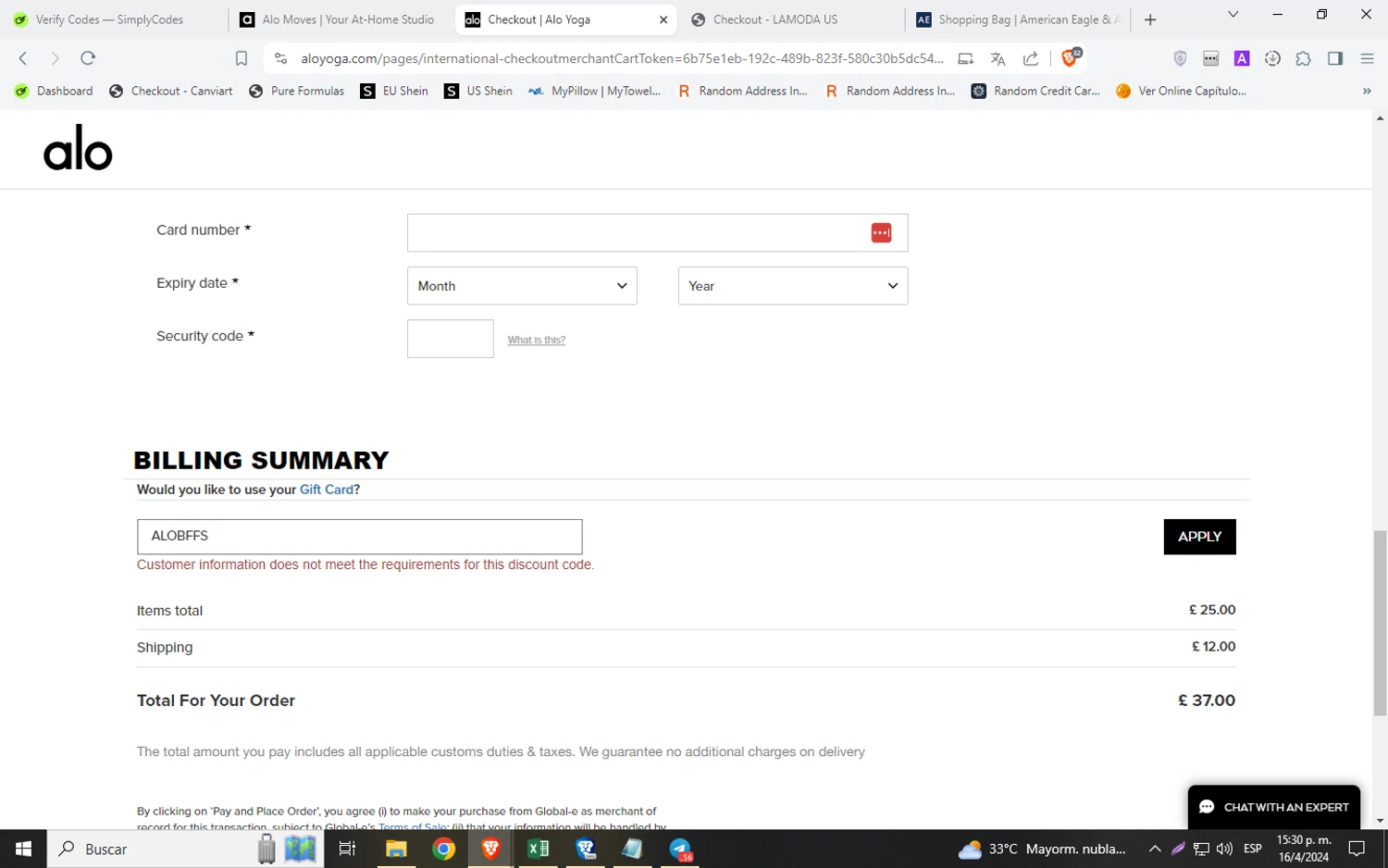Click the What is this? link
Image resolution: width=1388 pixels, height=868 pixels.
[537, 341]
